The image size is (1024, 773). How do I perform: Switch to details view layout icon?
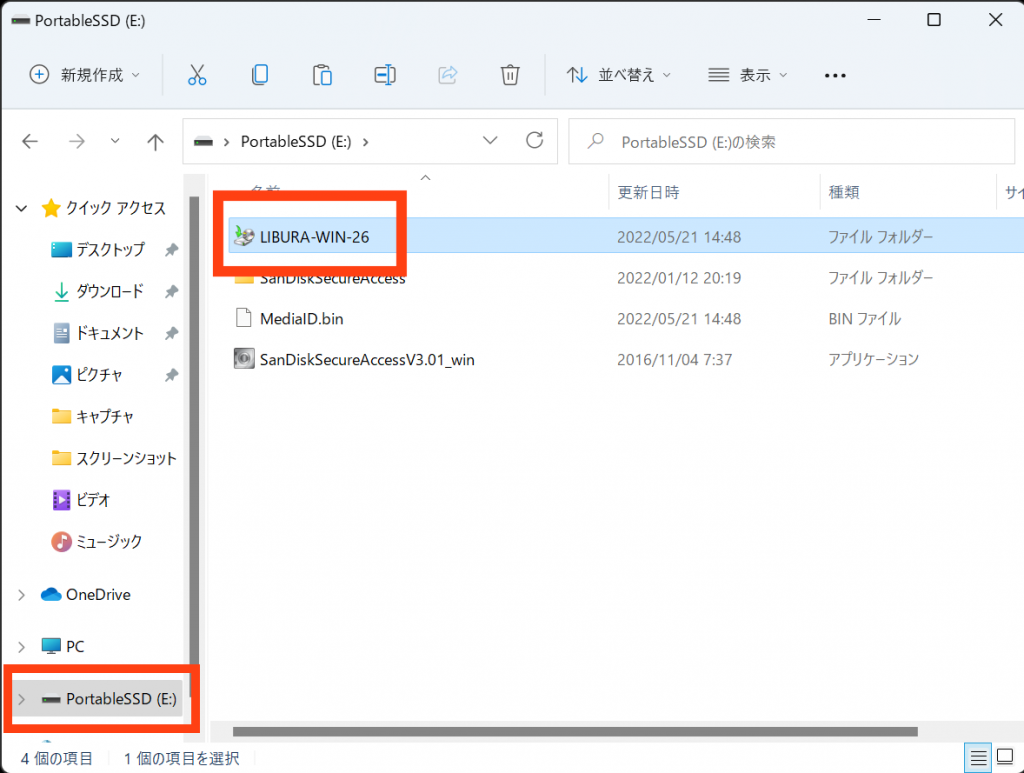979,757
